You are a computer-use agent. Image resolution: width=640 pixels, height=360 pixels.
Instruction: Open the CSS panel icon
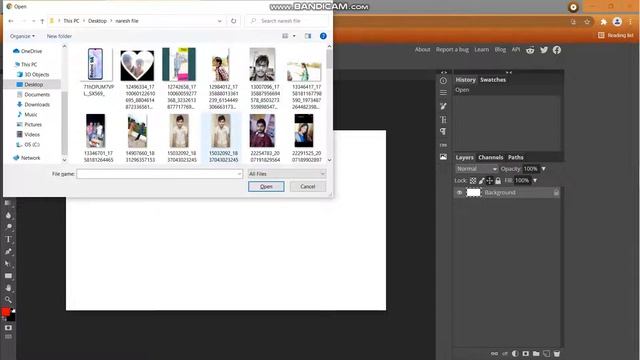click(x=443, y=145)
